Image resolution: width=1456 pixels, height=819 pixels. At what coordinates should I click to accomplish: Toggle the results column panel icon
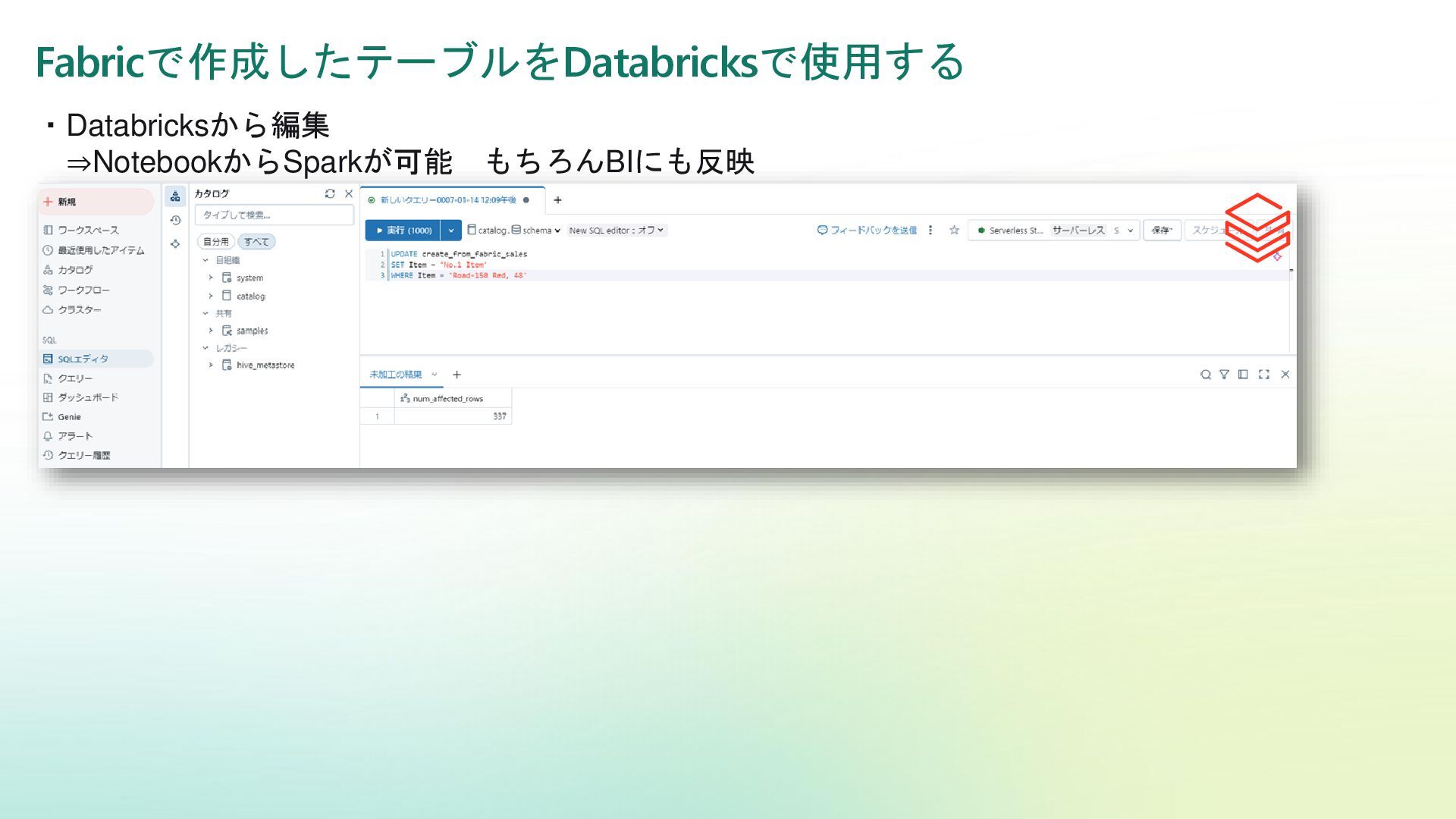pyautogui.click(x=1243, y=375)
